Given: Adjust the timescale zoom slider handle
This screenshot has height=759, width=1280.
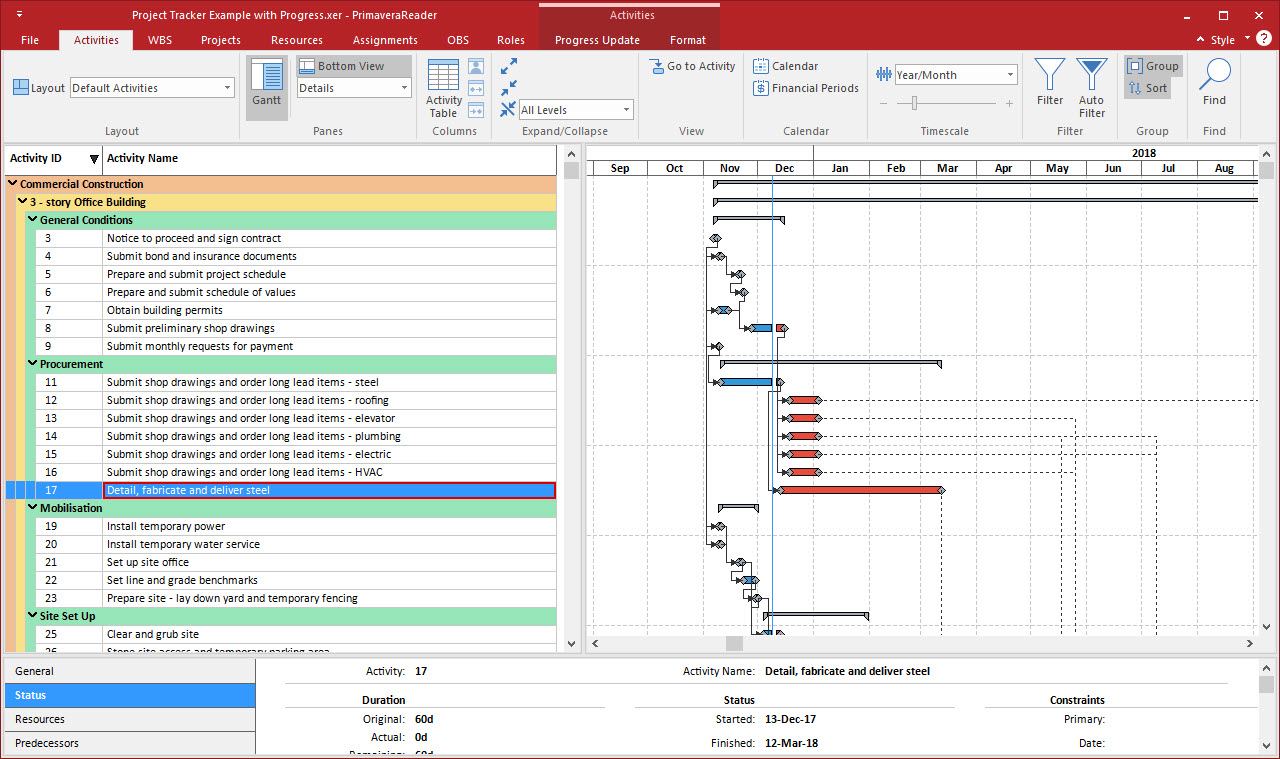Looking at the screenshot, I should click(x=915, y=103).
